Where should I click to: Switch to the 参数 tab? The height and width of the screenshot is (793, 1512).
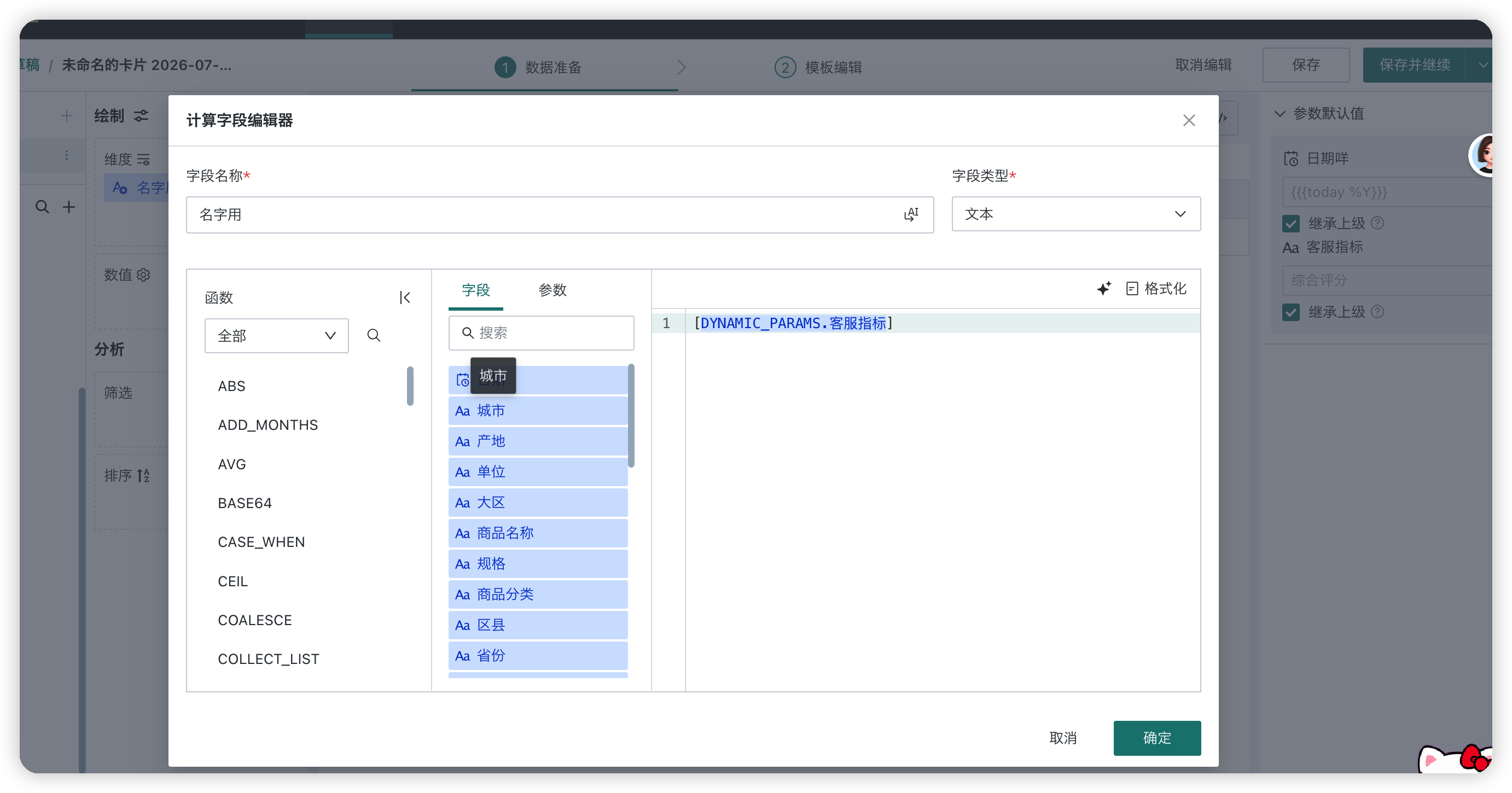pos(552,290)
